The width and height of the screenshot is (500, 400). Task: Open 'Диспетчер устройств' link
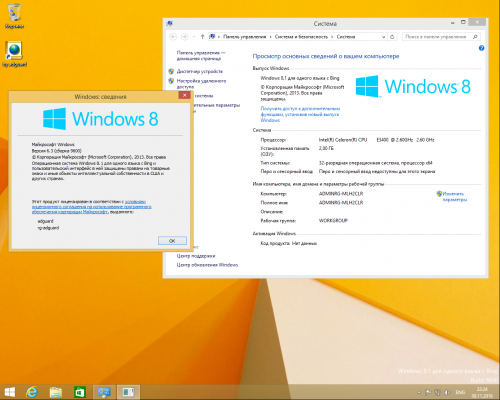[x=199, y=71]
